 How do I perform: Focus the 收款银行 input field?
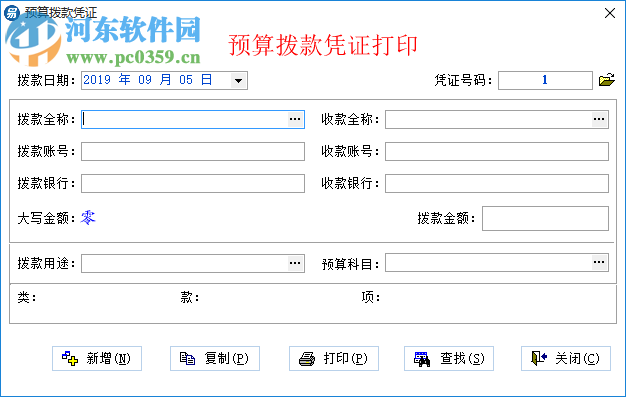pos(497,183)
